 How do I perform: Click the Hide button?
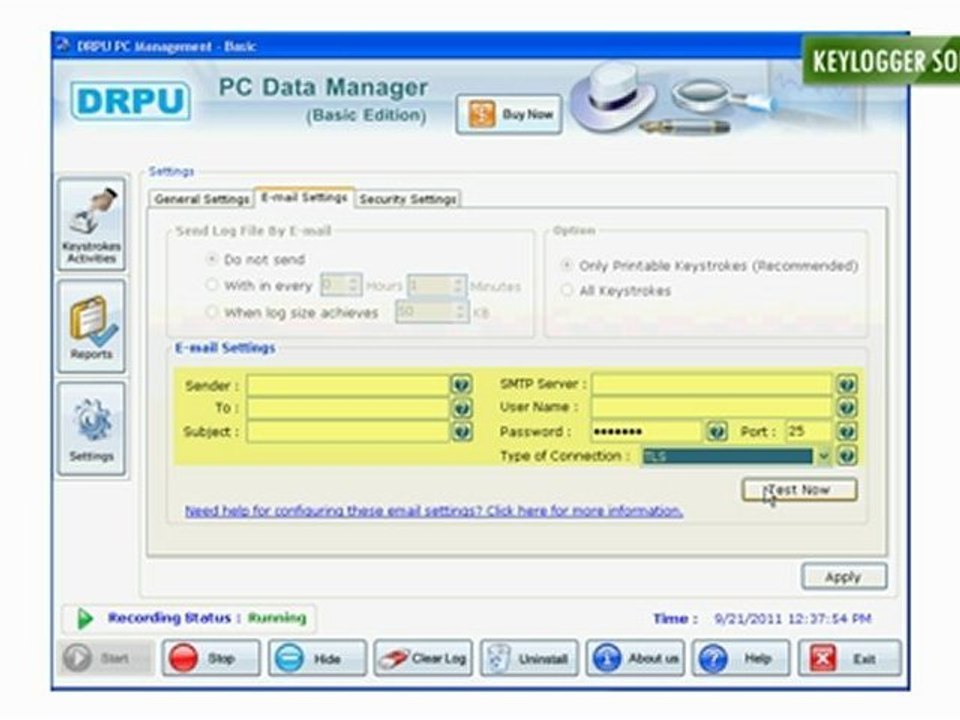coord(317,659)
